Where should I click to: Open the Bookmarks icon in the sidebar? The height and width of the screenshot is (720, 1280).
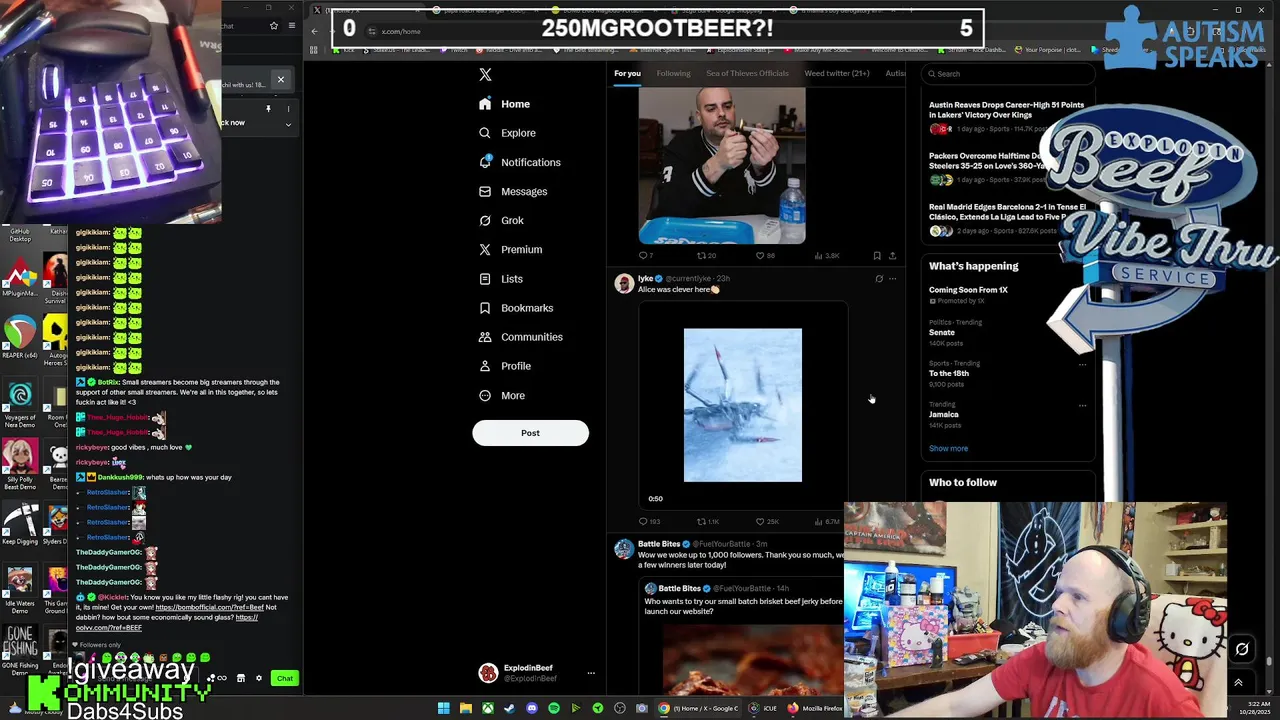[485, 308]
